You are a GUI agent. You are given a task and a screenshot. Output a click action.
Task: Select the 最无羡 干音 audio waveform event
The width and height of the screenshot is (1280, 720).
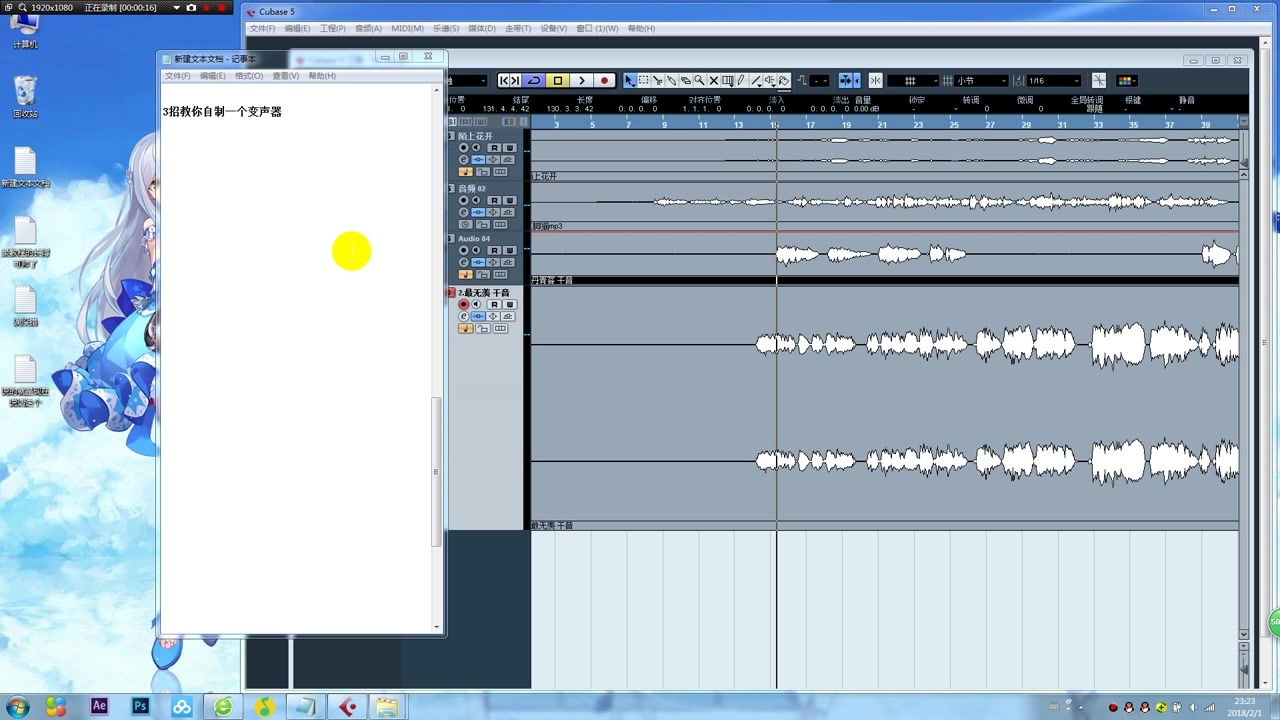point(884,403)
